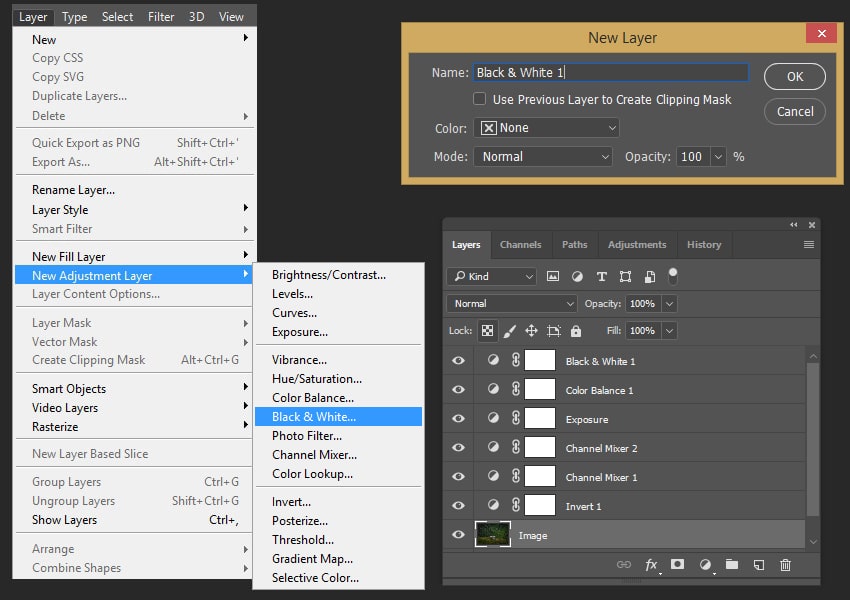The width and height of the screenshot is (850, 600).
Task: Switch to the Channels tab
Action: click(x=520, y=244)
